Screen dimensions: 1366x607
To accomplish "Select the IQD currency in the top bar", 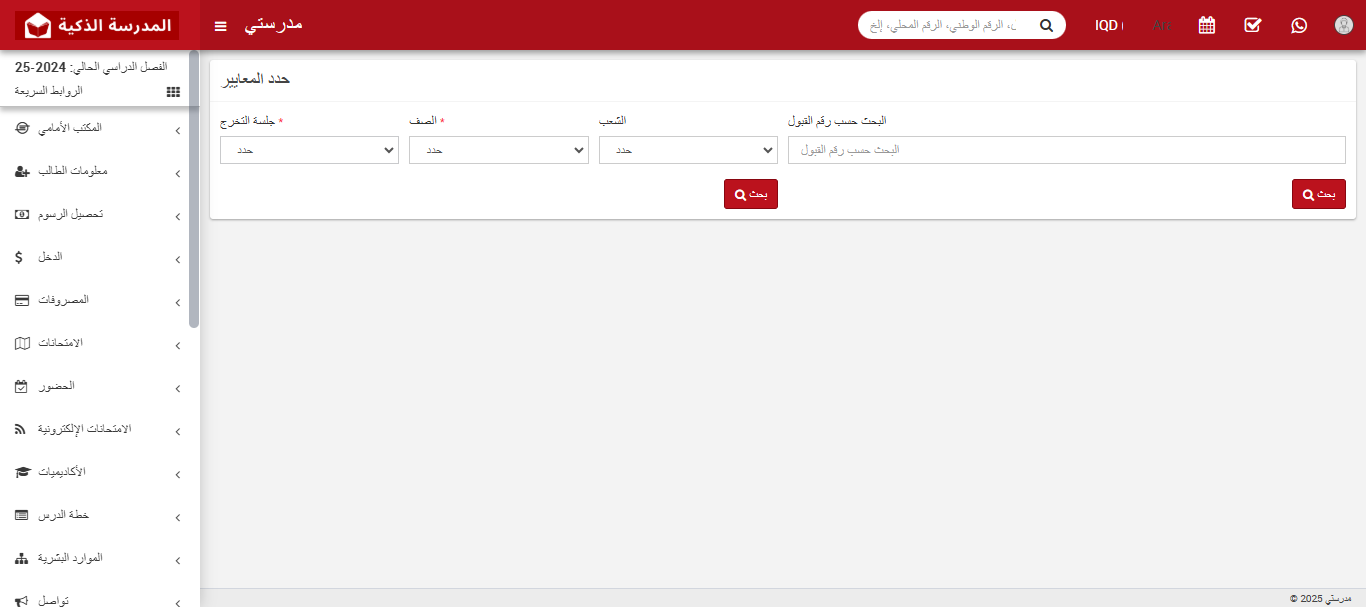I will click(1108, 25).
